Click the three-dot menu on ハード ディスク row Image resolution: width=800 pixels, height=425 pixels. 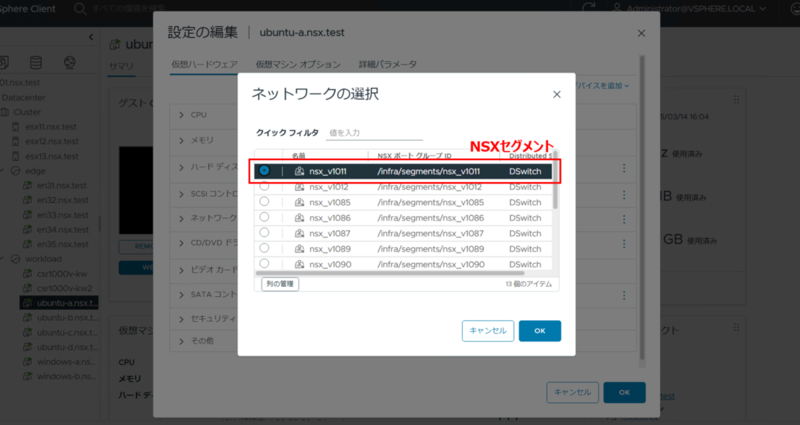coord(624,168)
